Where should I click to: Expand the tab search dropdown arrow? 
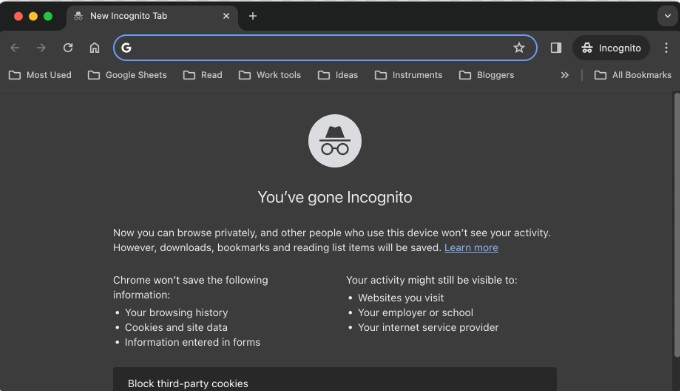(667, 16)
